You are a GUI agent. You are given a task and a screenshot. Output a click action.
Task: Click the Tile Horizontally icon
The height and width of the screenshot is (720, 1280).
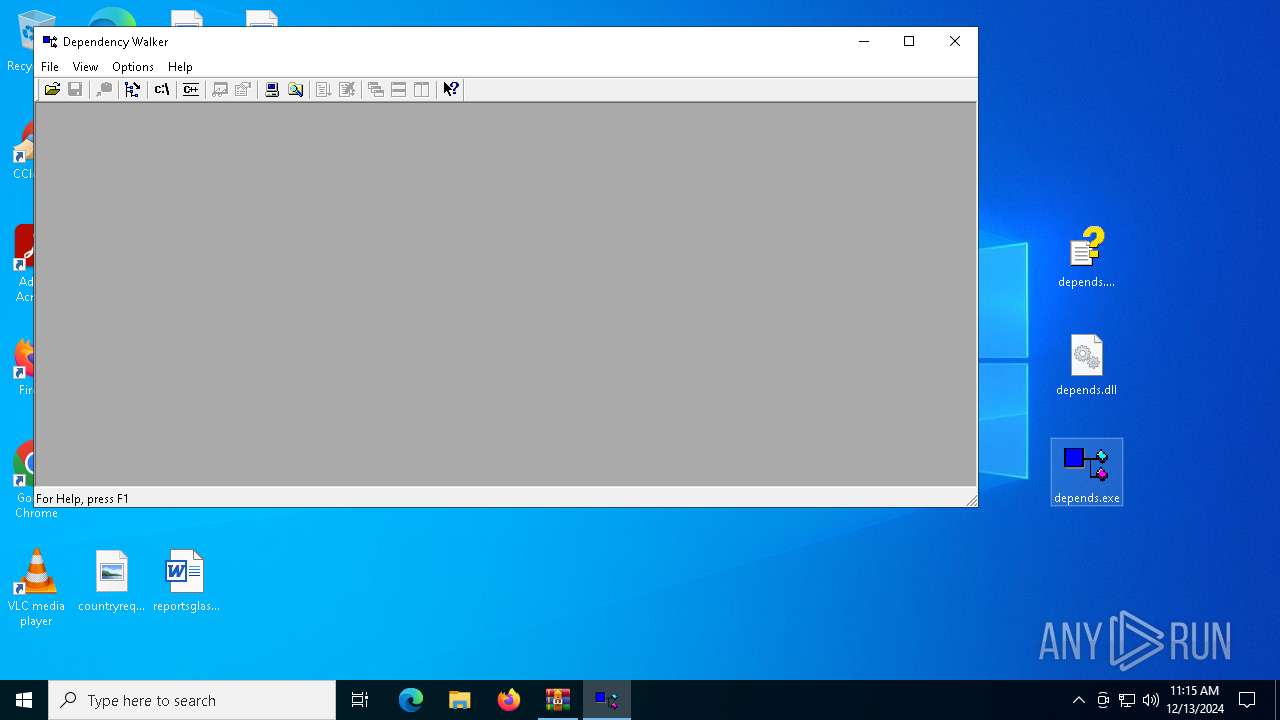click(399, 89)
